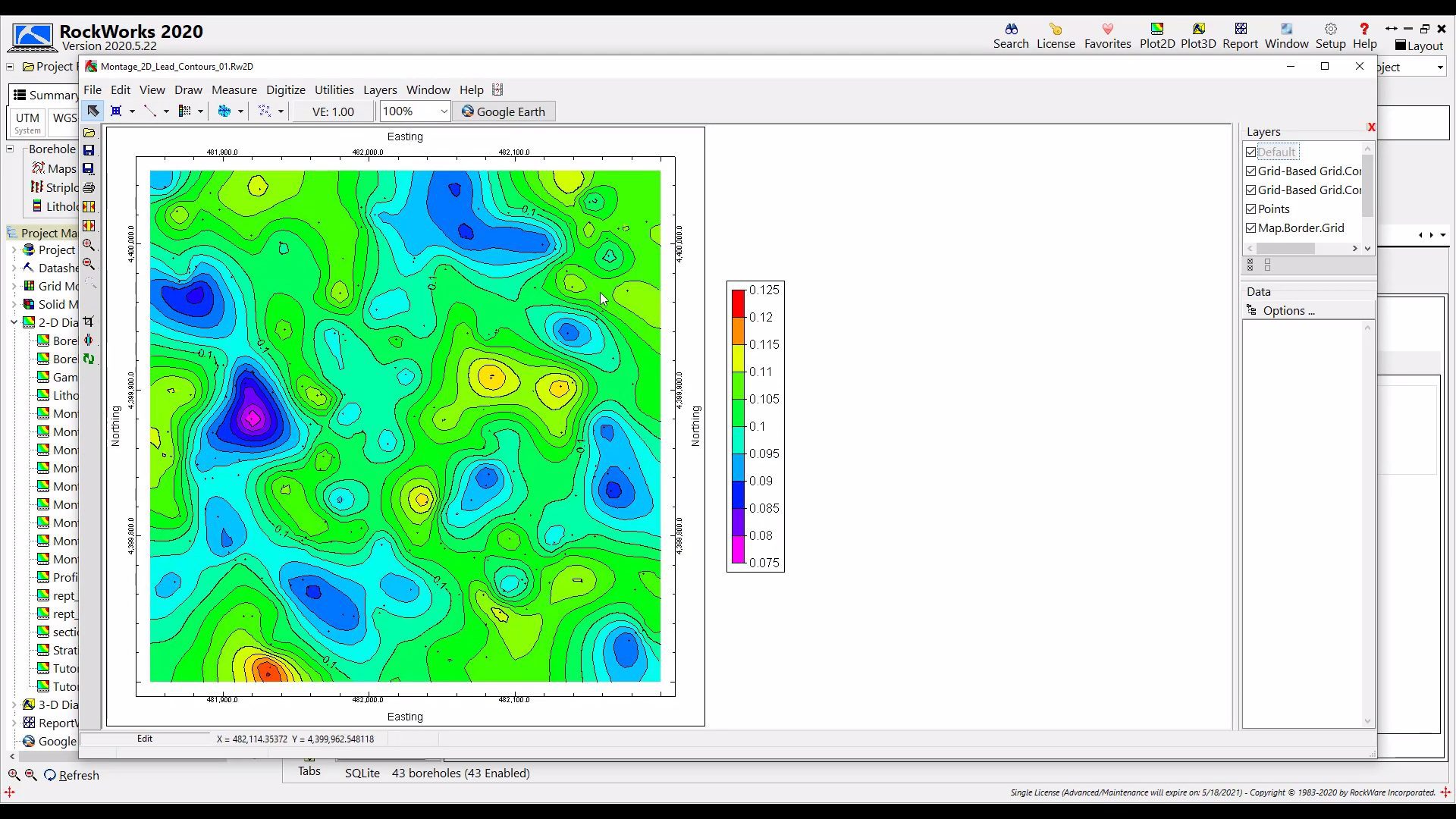The height and width of the screenshot is (819, 1456).
Task: Select the Profi diagram tree item
Action: pyautogui.click(x=58, y=577)
